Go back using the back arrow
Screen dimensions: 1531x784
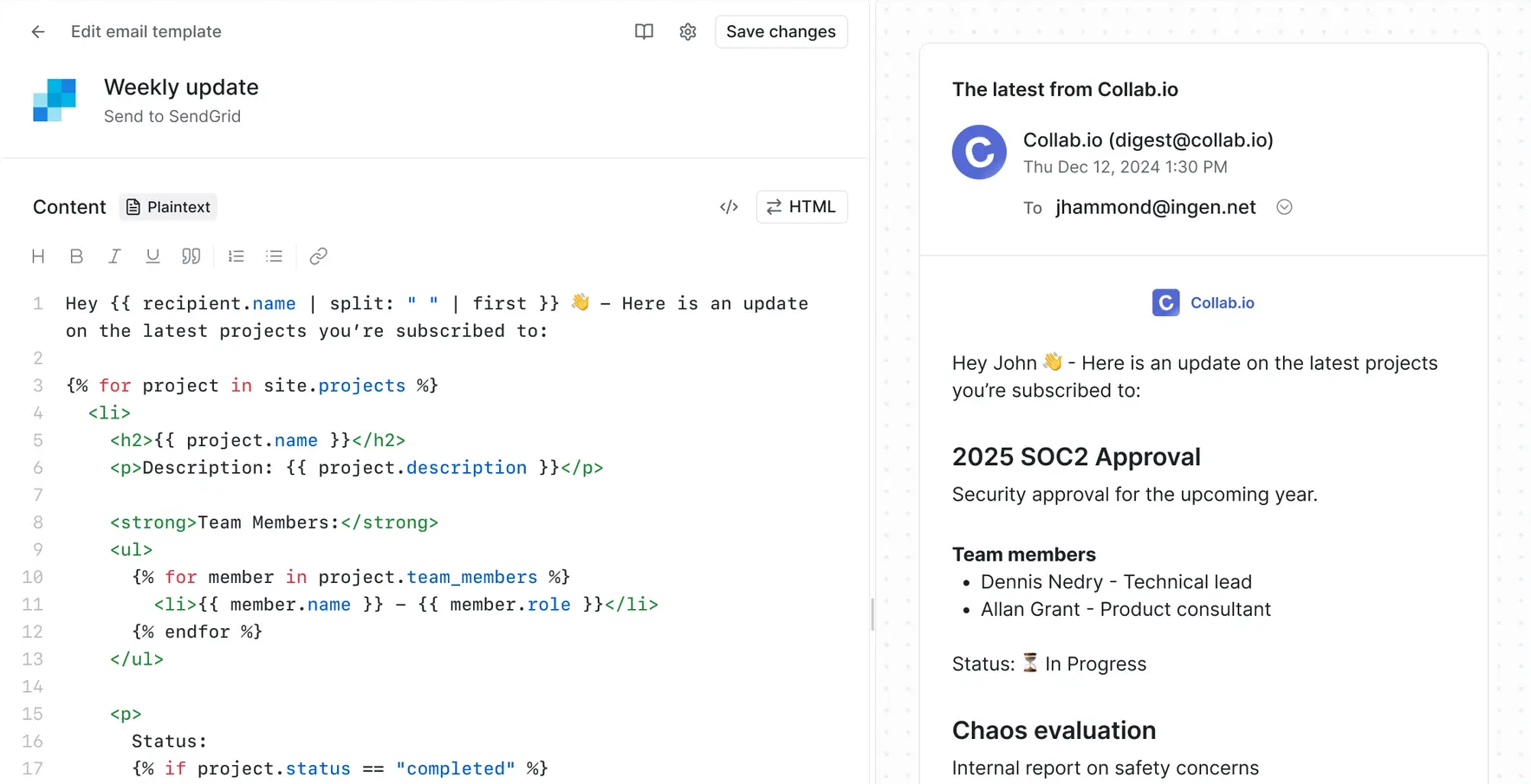[37, 31]
